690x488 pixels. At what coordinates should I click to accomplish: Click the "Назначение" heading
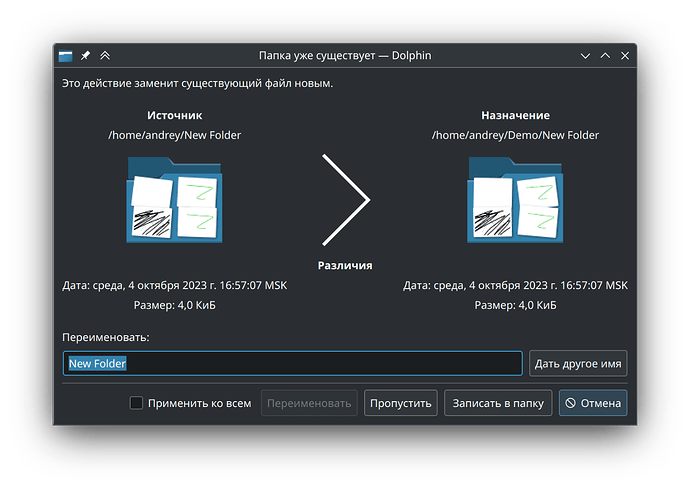pos(515,115)
